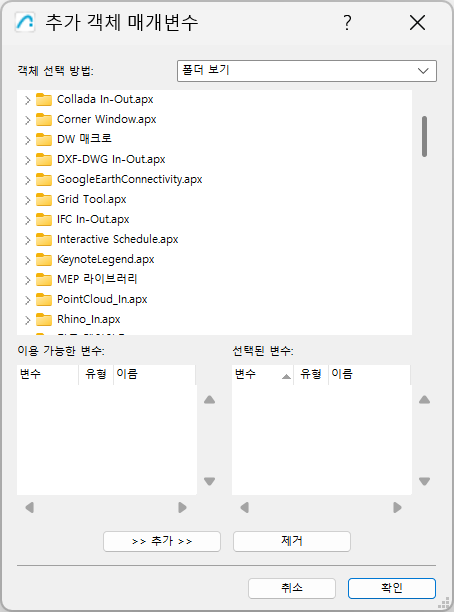Open the 폴더 보기 selection method dropdown
This screenshot has height=612, width=454.
(x=306, y=71)
